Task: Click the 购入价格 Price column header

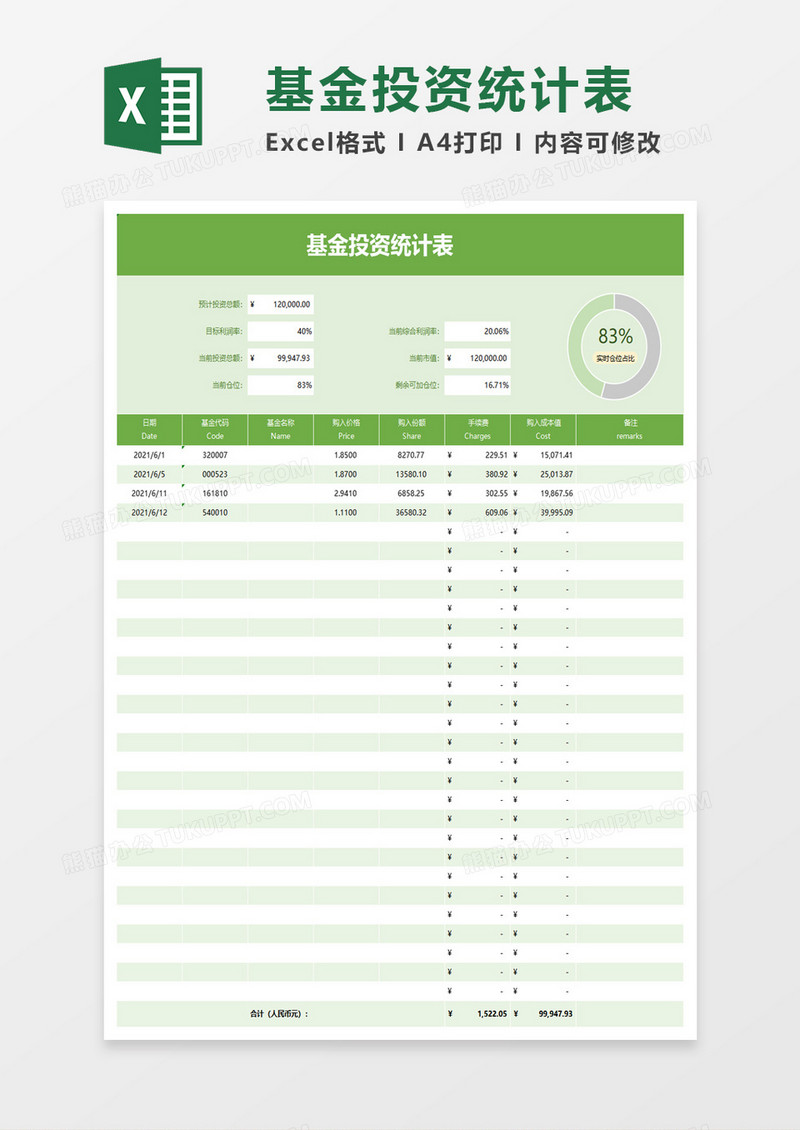Action: pyautogui.click(x=346, y=430)
